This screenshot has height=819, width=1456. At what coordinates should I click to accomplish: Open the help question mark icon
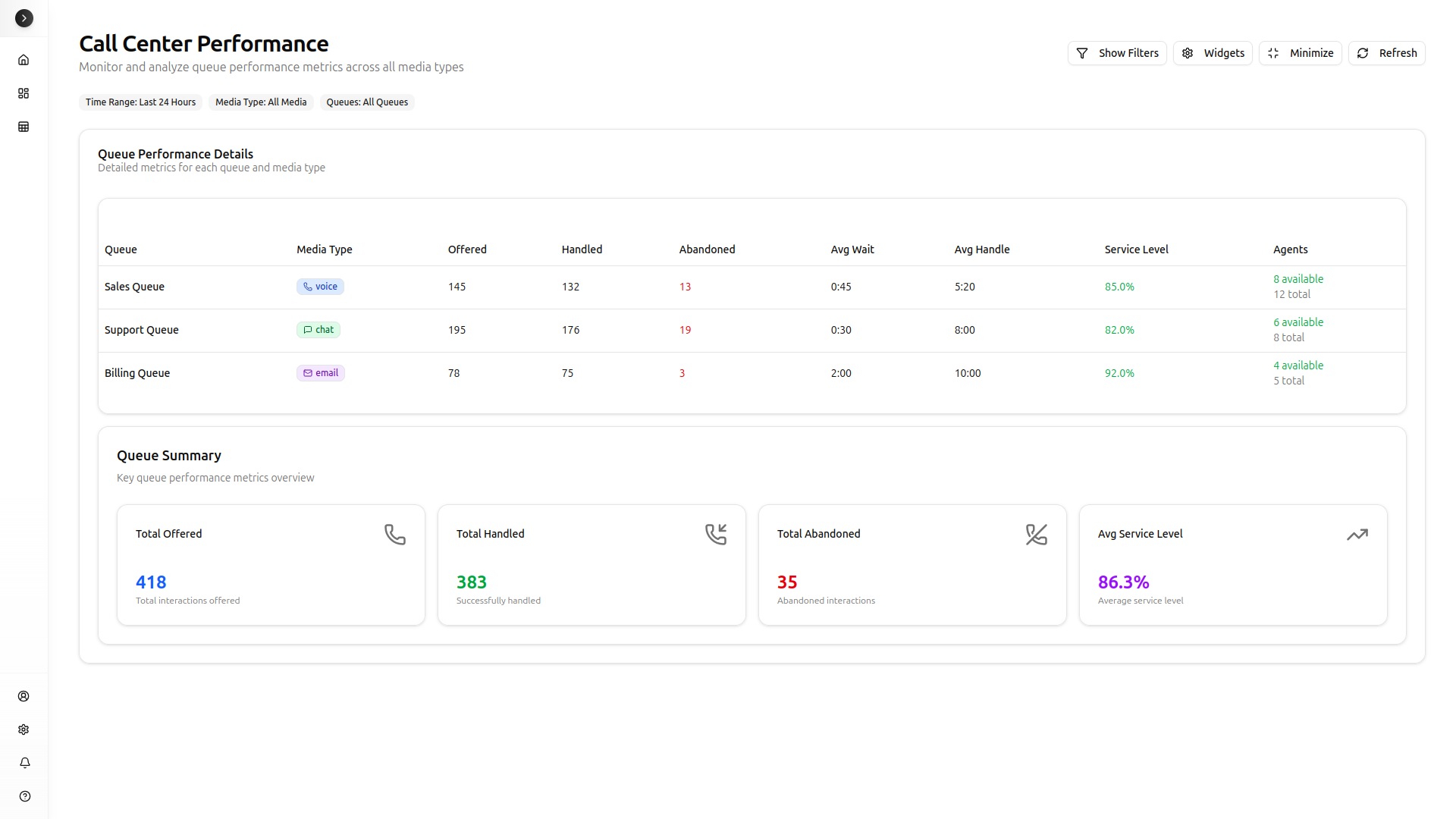click(24, 796)
